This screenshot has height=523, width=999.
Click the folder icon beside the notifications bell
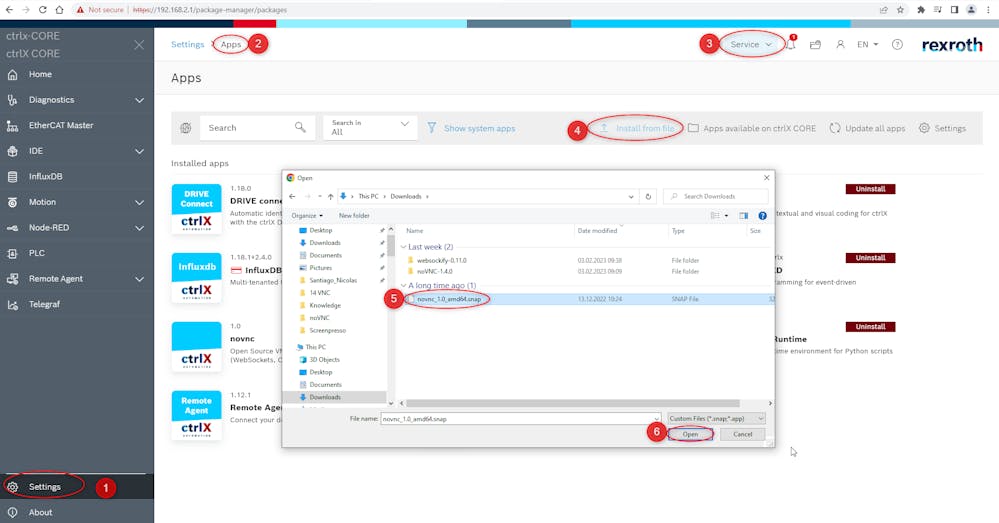815,45
